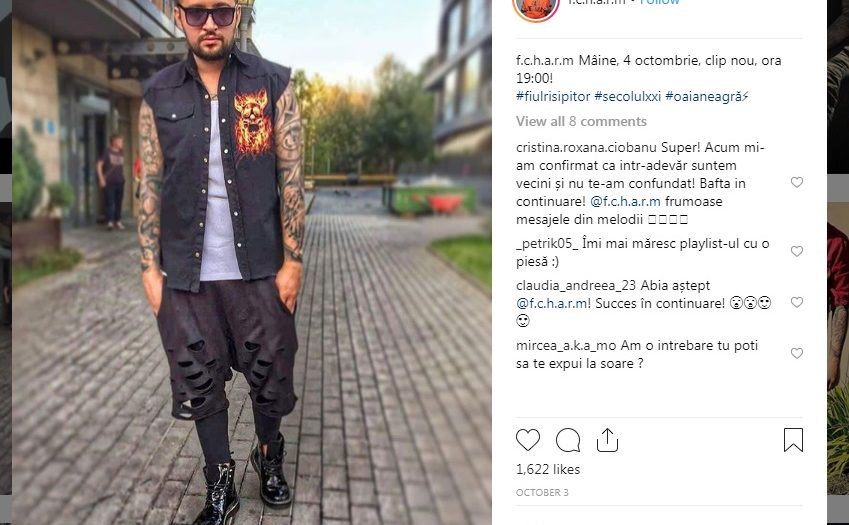Expand View all 8 comments

[581, 121]
